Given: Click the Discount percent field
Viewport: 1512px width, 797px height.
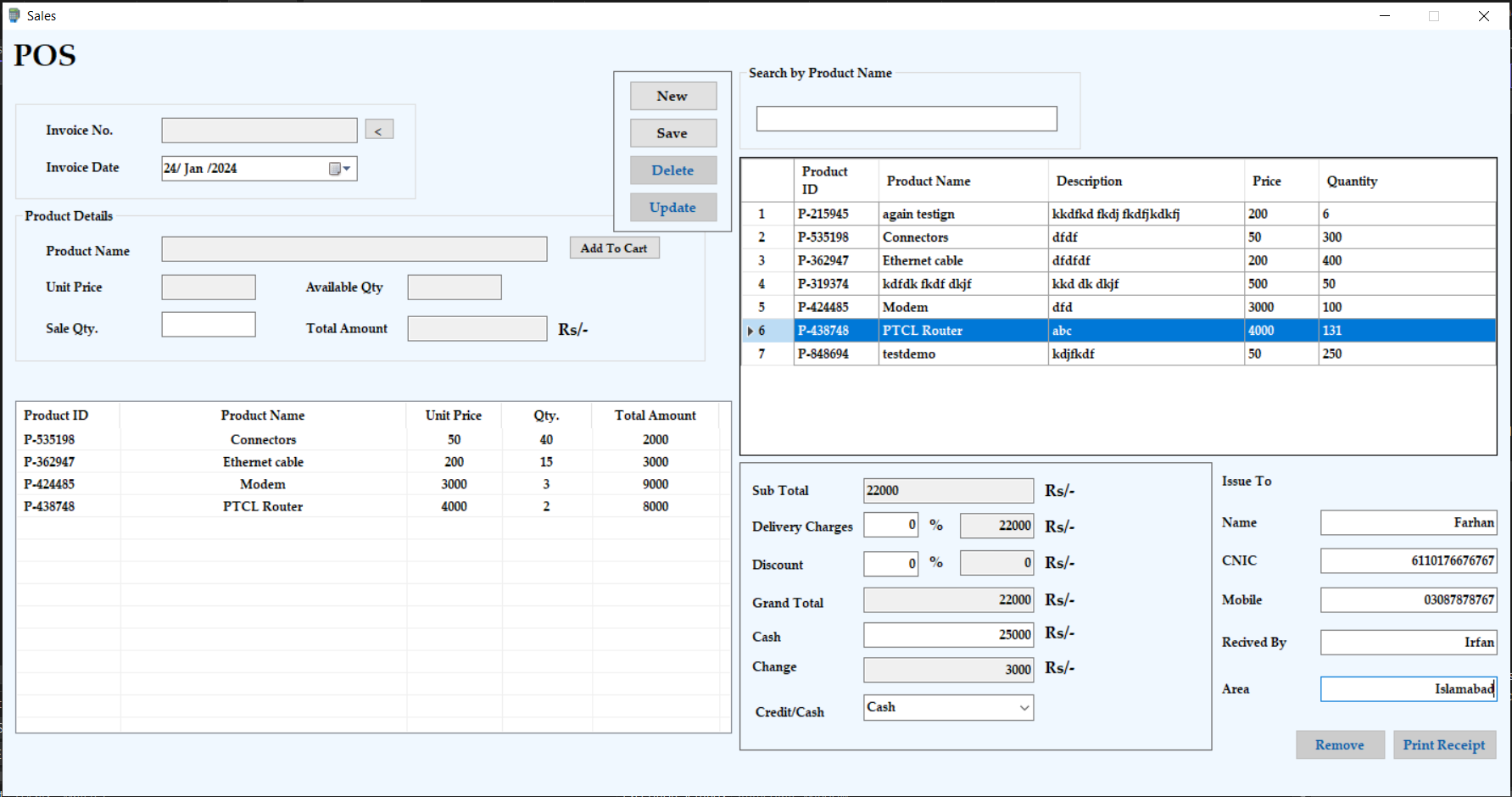Looking at the screenshot, I should point(890,564).
